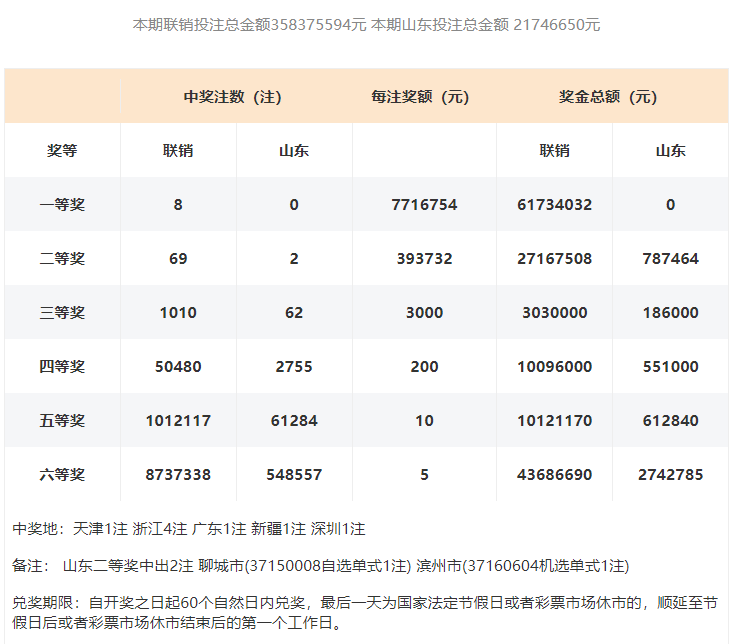Image resolution: width=733 pixels, height=644 pixels.
Task: Click the 一等奖 山东 winning count '0'
Action: tap(294, 205)
